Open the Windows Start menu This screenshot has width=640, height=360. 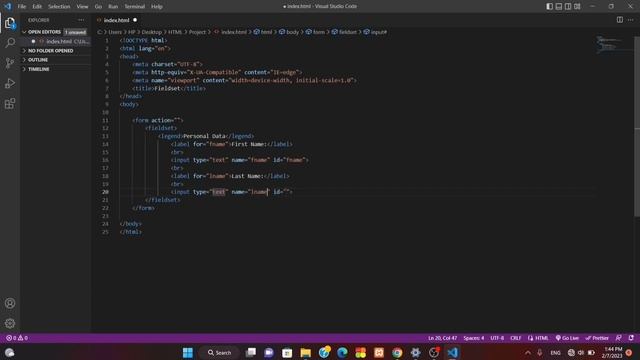click(x=188, y=353)
